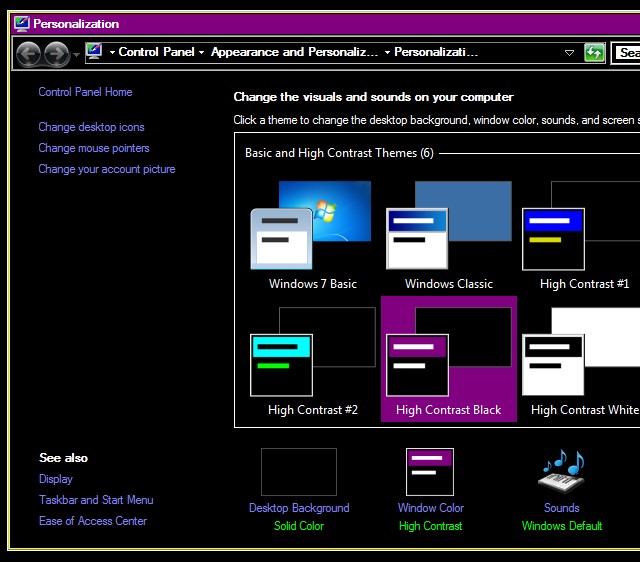The height and width of the screenshot is (562, 640).
Task: Click the Solid Color label
Action: (x=299, y=526)
